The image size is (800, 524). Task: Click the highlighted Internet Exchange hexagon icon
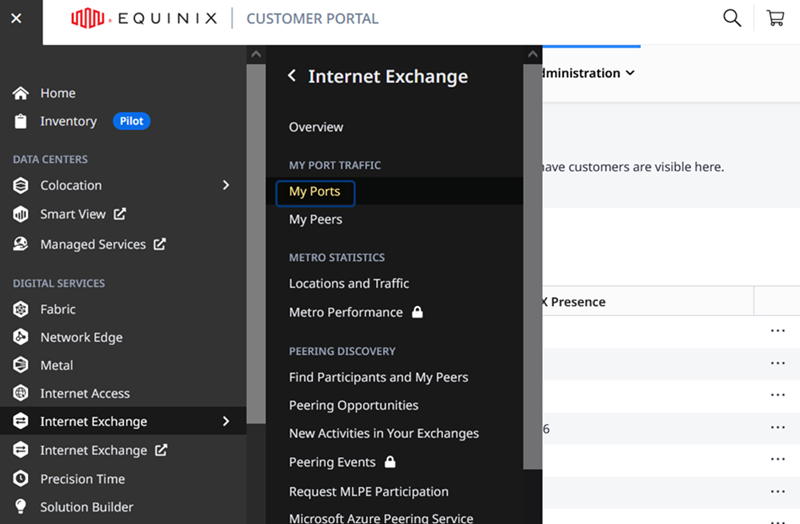coord(20,421)
